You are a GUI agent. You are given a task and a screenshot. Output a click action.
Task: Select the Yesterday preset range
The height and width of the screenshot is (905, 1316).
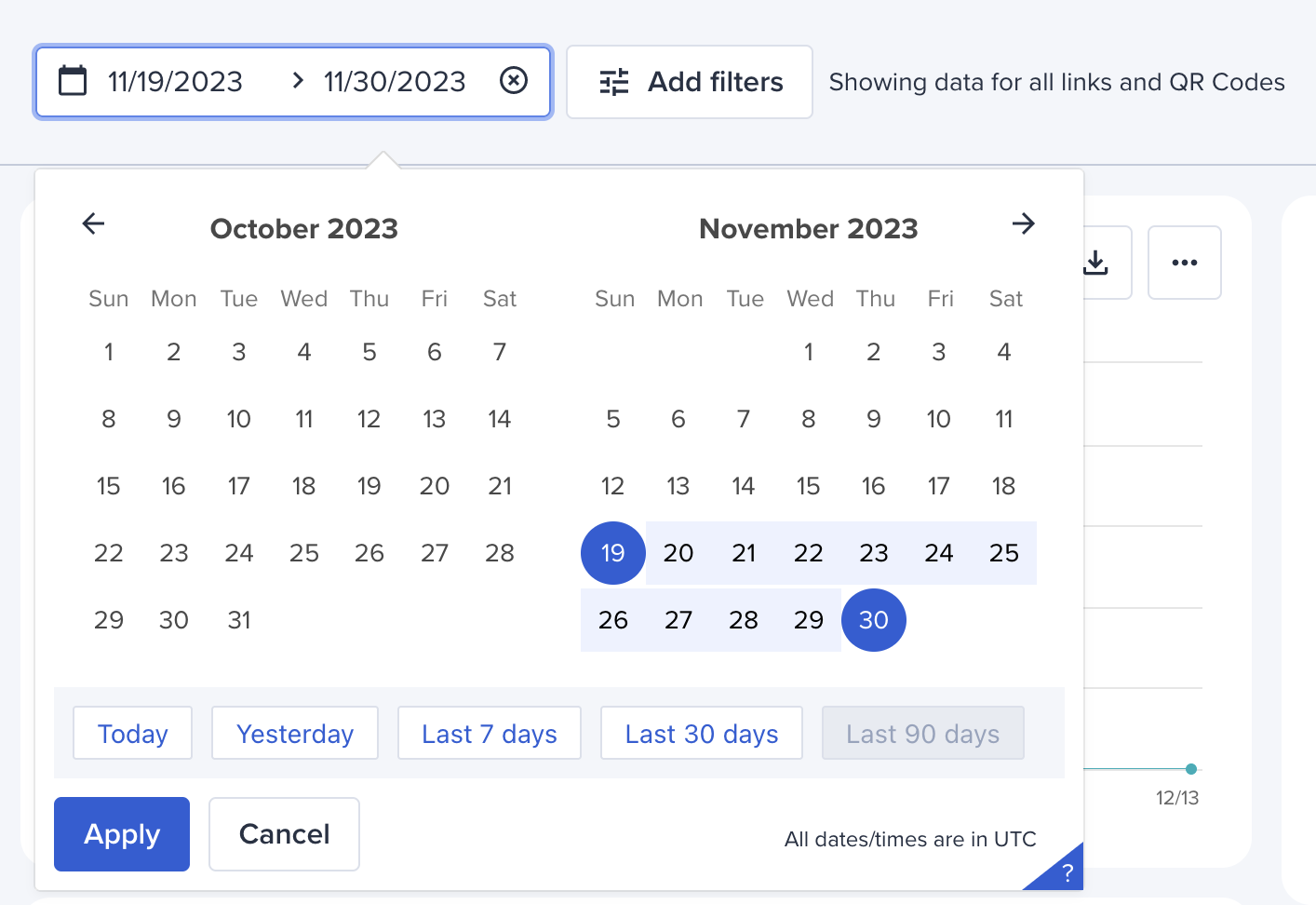click(x=295, y=734)
